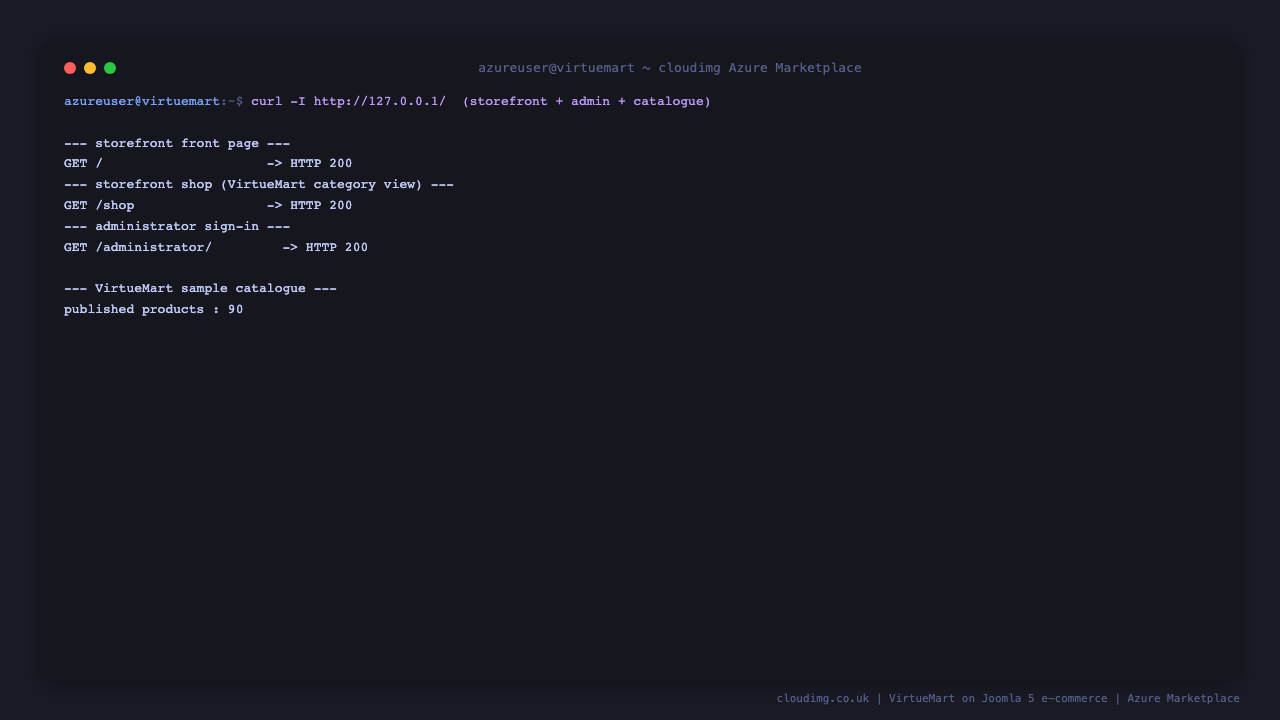1280x720 pixels.
Task: Click the red close window dot
Action: pyautogui.click(x=70, y=68)
